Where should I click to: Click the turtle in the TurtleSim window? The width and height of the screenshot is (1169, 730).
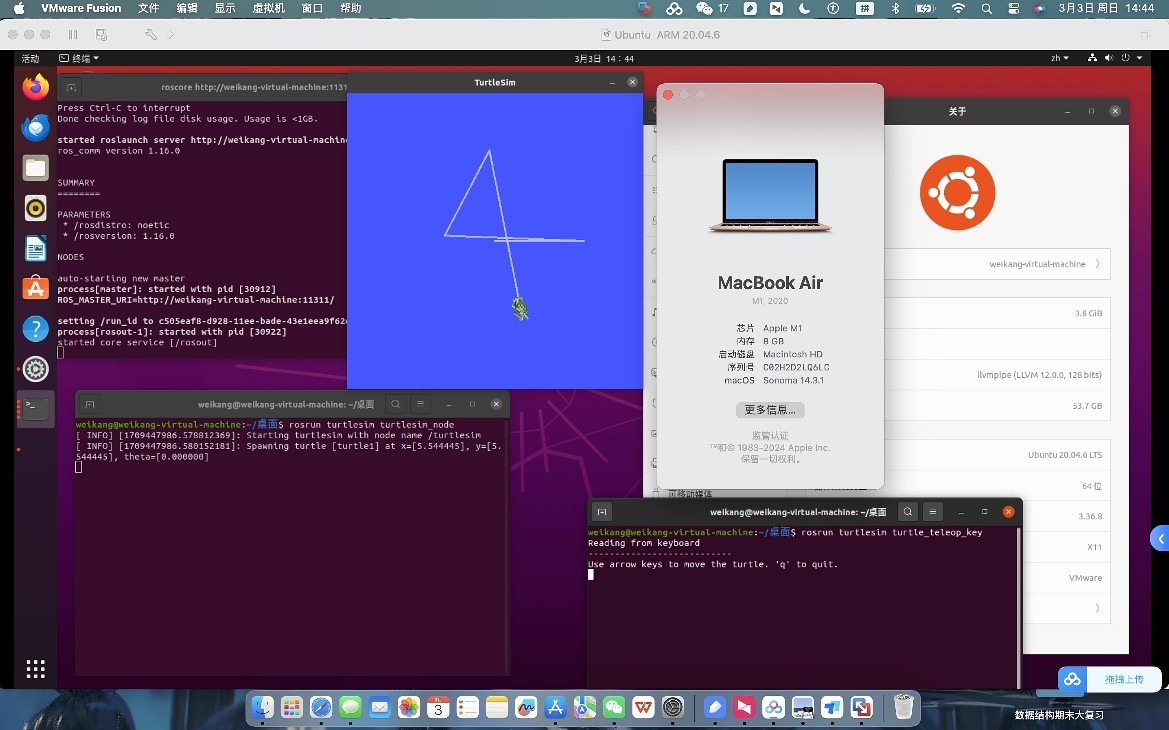(520, 308)
